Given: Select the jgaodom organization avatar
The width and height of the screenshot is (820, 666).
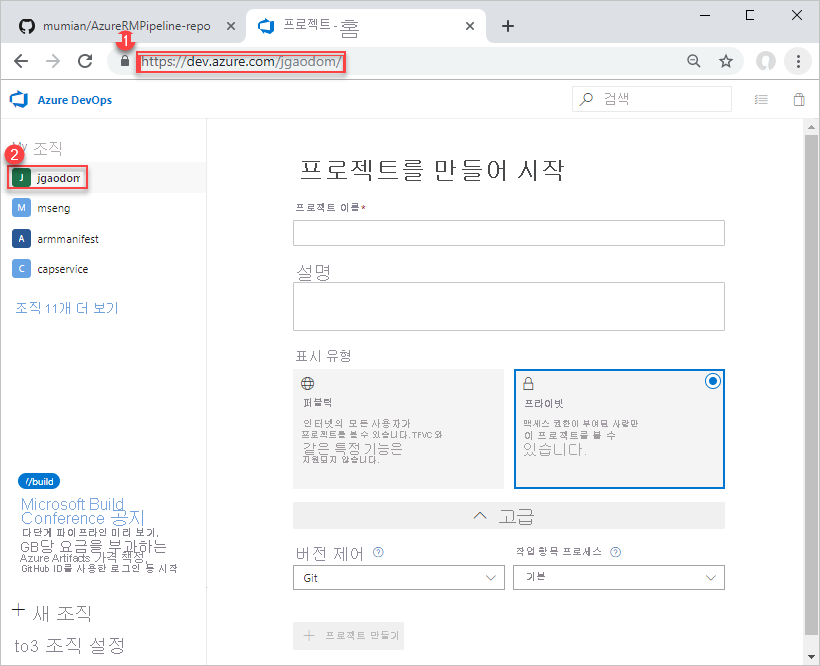Looking at the screenshot, I should click(22, 176).
